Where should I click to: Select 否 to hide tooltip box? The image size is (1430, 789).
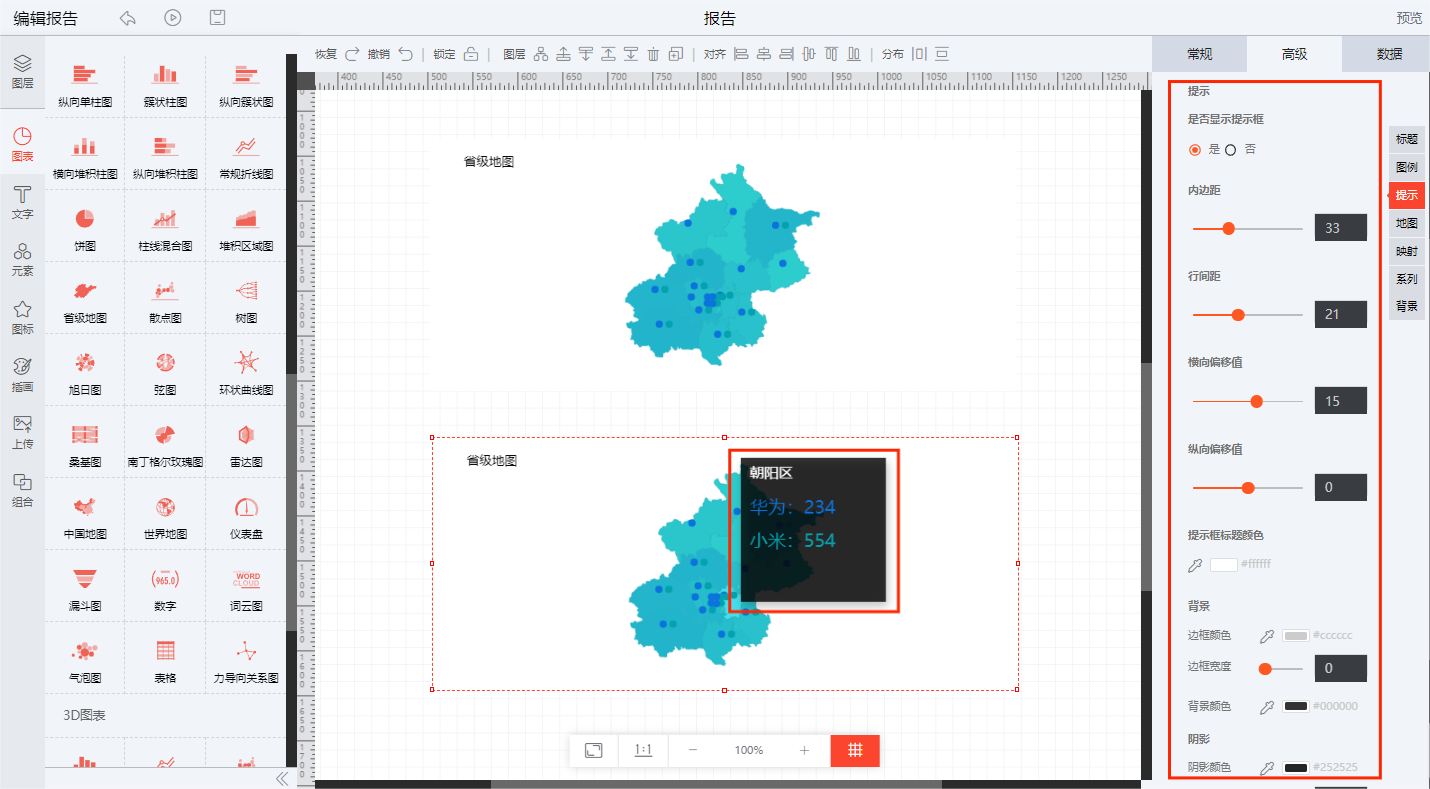click(1230, 150)
